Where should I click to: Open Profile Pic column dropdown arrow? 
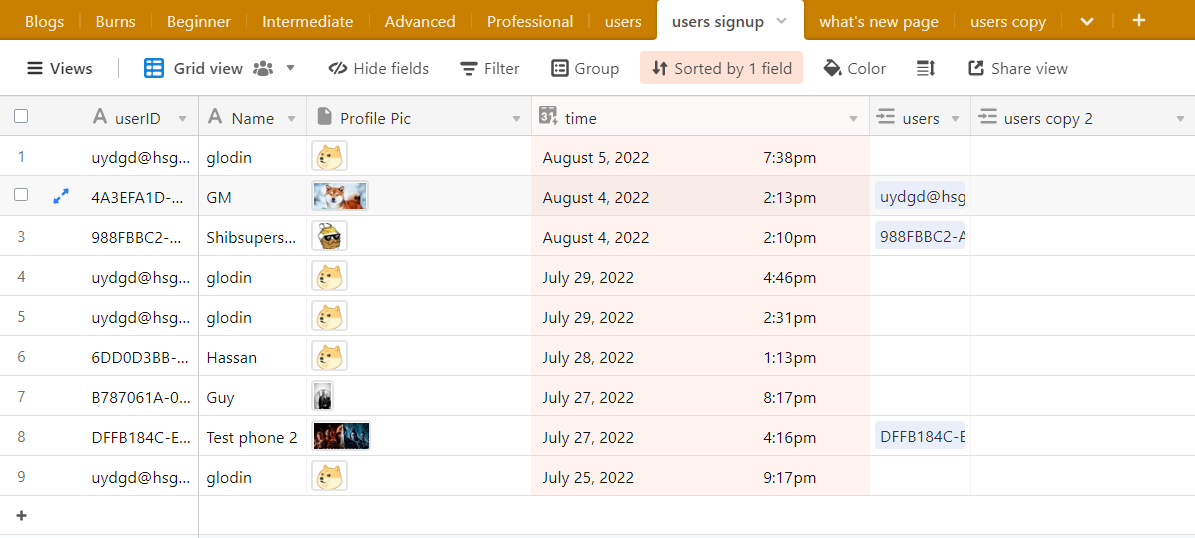pos(517,119)
